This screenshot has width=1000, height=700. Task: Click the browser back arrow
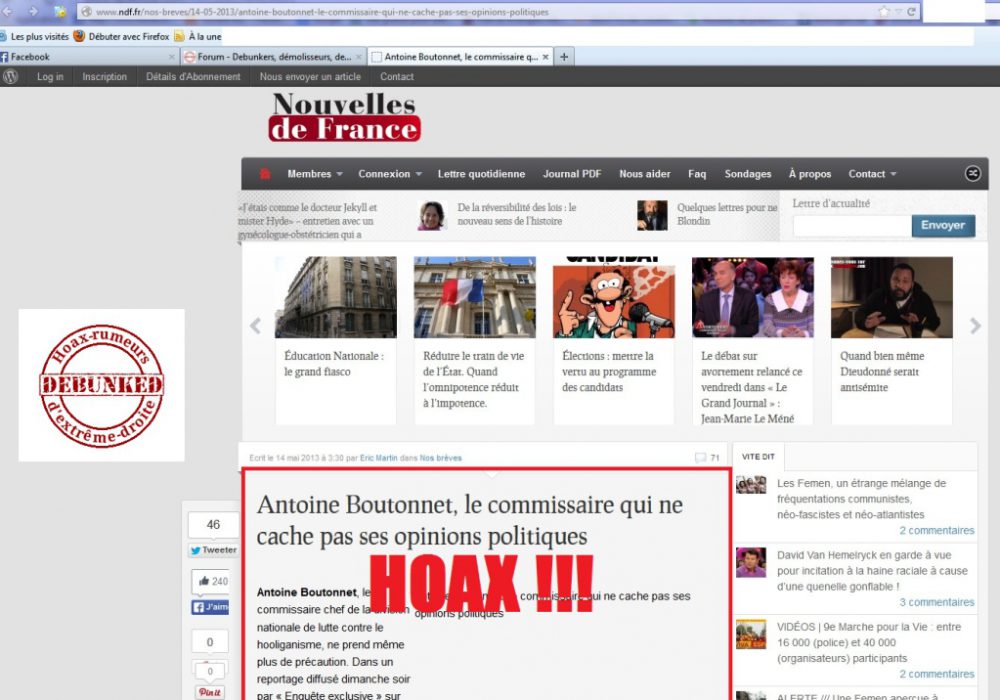8,11
